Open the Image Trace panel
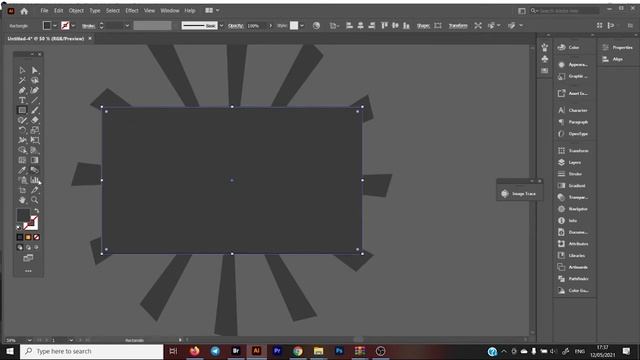Screen dimensions: 640x360 519,194
